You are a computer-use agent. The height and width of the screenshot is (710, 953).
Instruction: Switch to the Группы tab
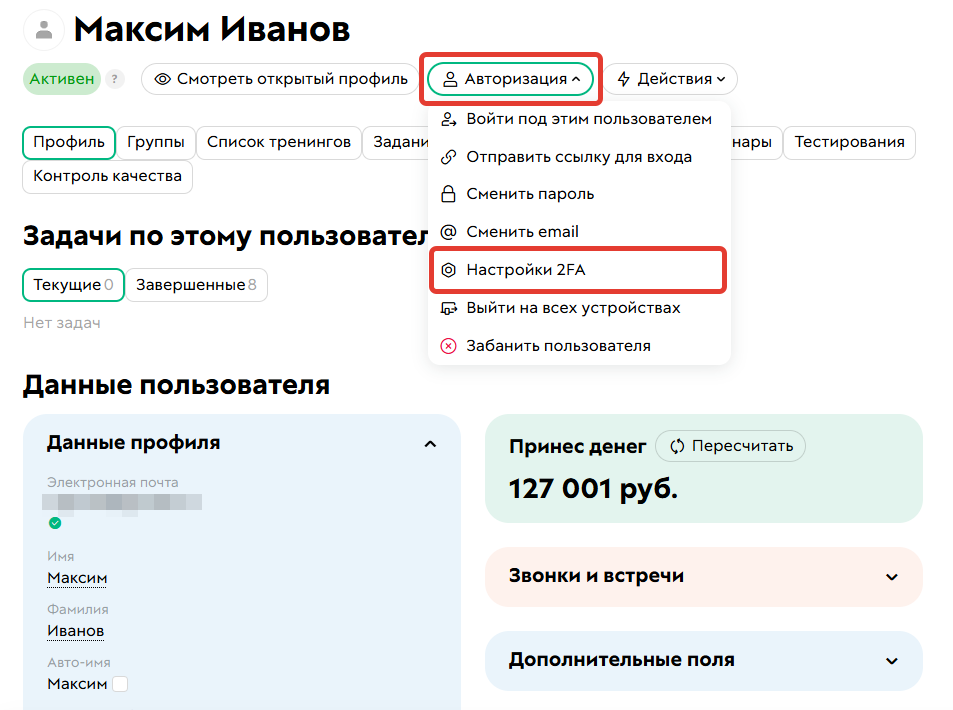pyautogui.click(x=155, y=142)
